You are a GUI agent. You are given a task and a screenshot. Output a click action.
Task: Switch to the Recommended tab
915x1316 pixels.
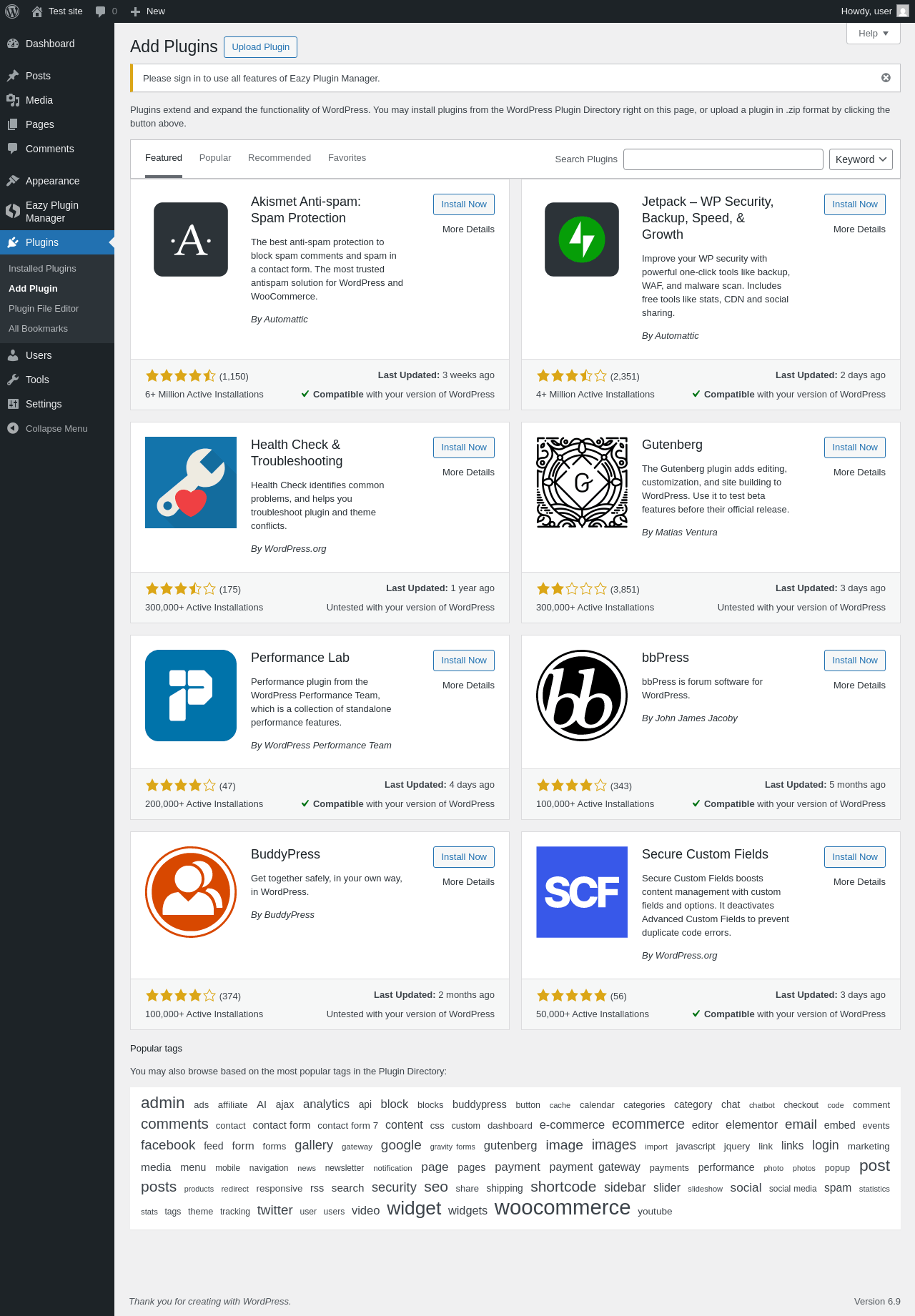(x=280, y=158)
